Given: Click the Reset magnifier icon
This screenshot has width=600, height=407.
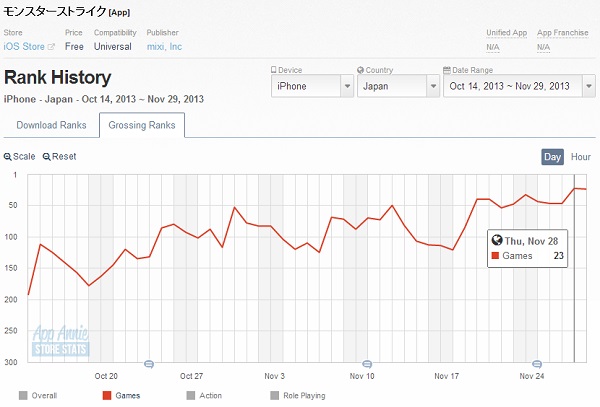Looking at the screenshot, I should (46, 157).
